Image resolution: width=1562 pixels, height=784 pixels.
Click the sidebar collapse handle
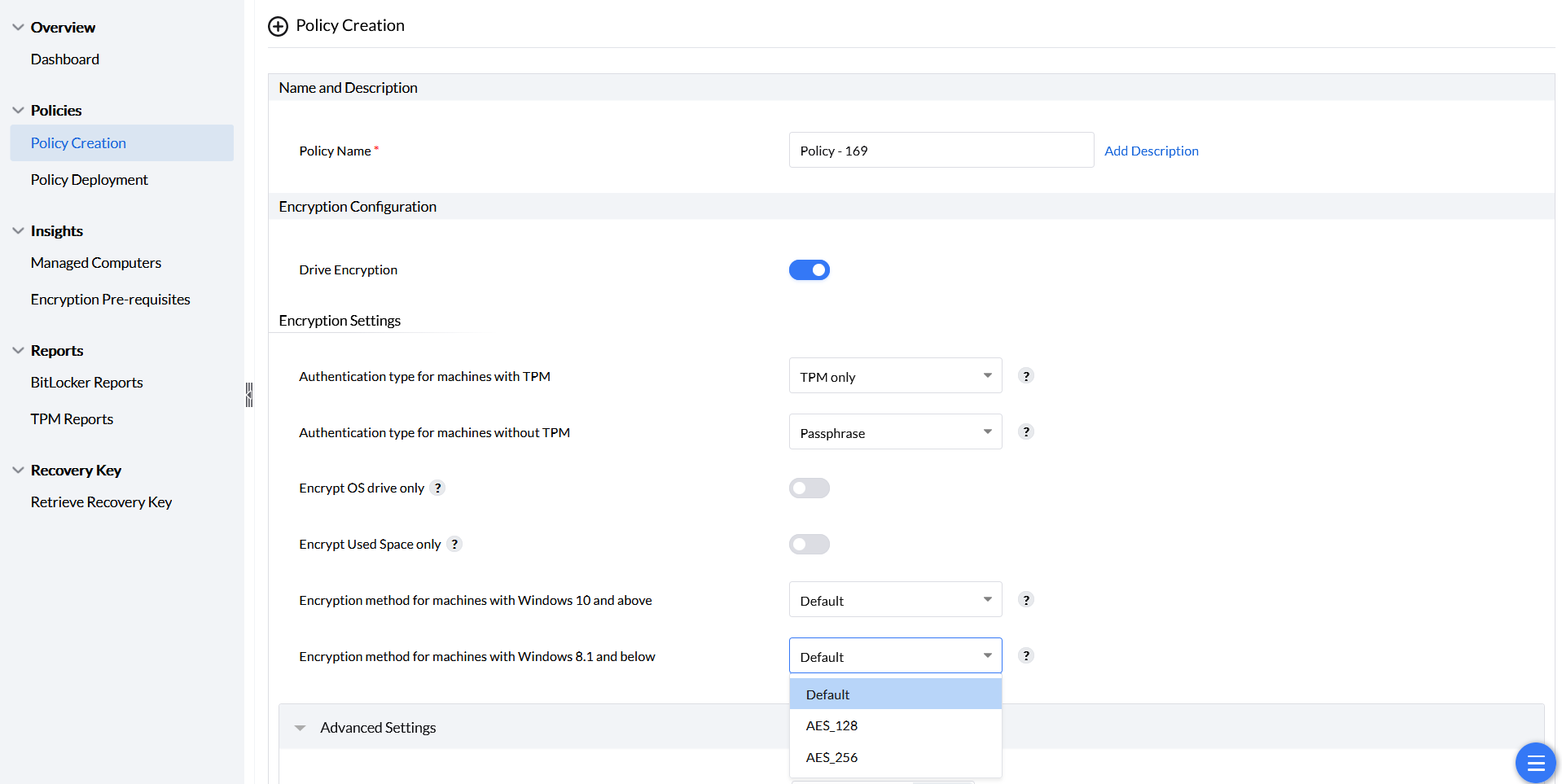[x=249, y=395]
